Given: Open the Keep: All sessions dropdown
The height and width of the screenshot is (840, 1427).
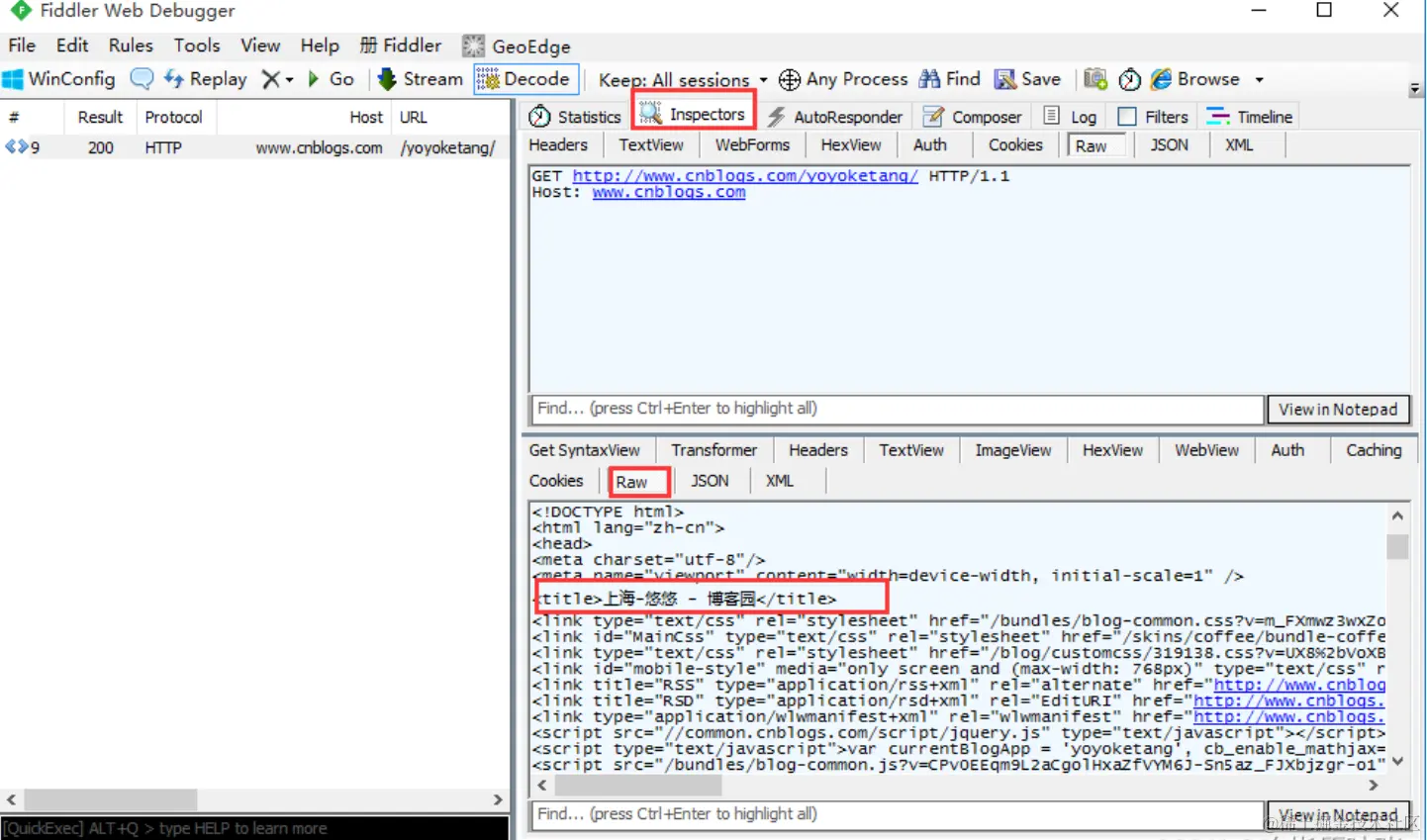Looking at the screenshot, I should (683, 80).
